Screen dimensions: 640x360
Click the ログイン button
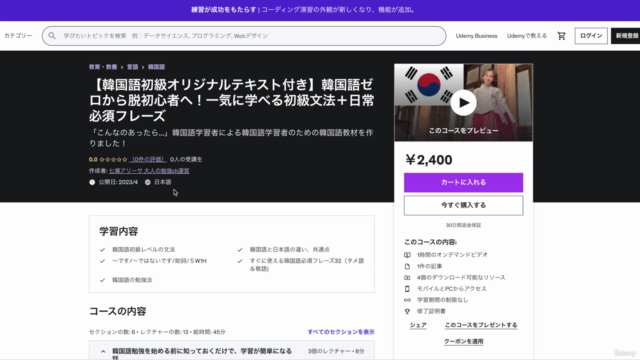(x=591, y=36)
